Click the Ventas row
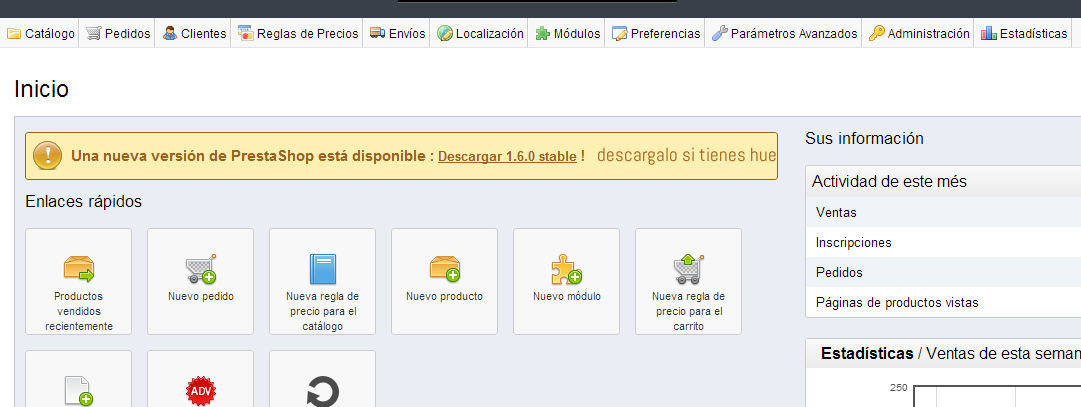 coord(943,212)
